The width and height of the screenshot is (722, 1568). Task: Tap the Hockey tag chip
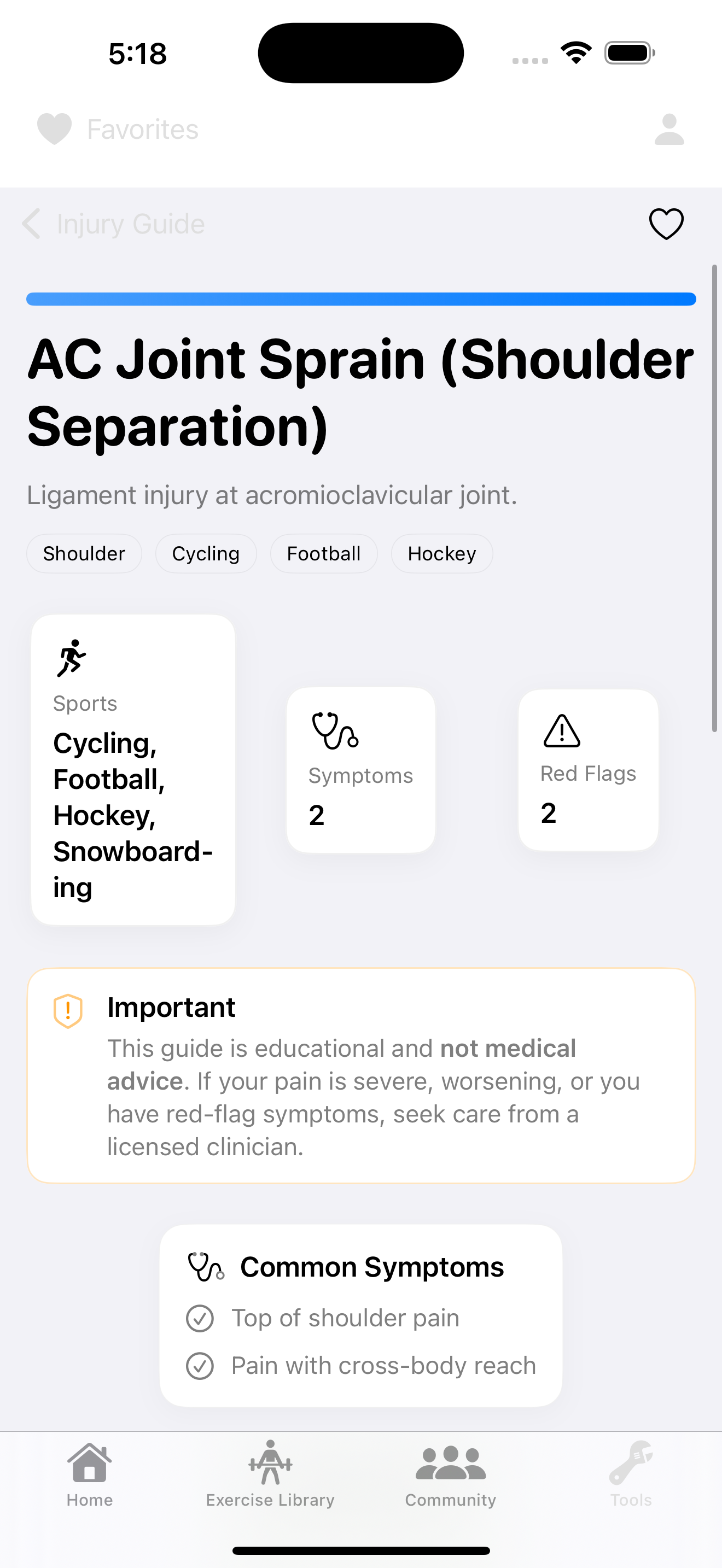point(441,553)
